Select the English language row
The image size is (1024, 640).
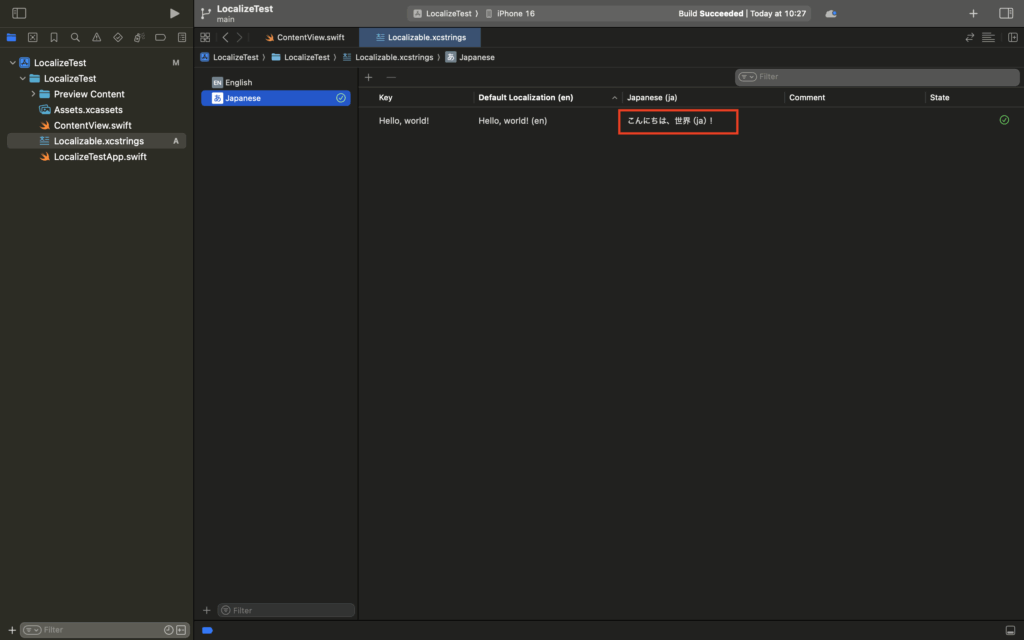[x=276, y=82]
